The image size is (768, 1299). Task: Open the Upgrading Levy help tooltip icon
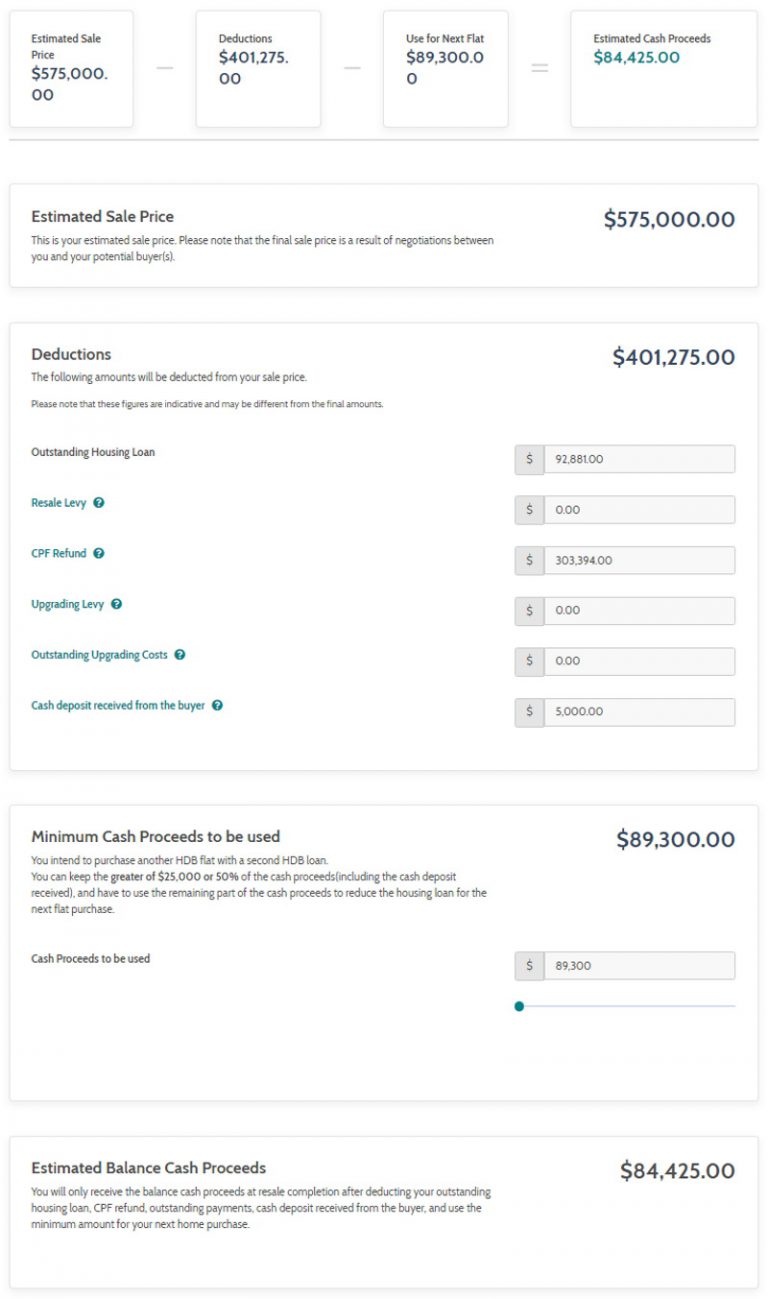(117, 604)
